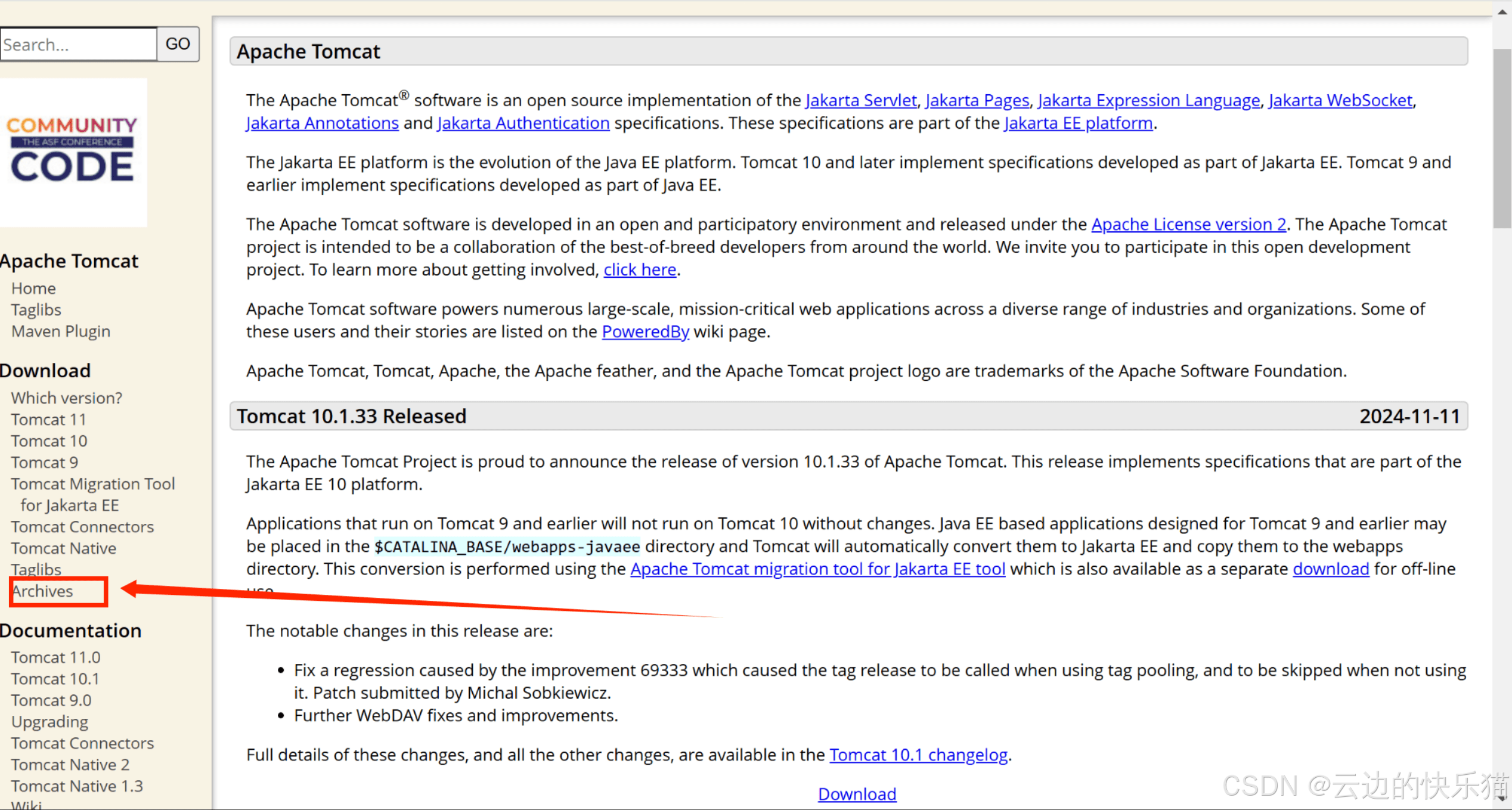Image resolution: width=1512 pixels, height=810 pixels.
Task: Open Apache License version 2 link
Action: click(1189, 224)
